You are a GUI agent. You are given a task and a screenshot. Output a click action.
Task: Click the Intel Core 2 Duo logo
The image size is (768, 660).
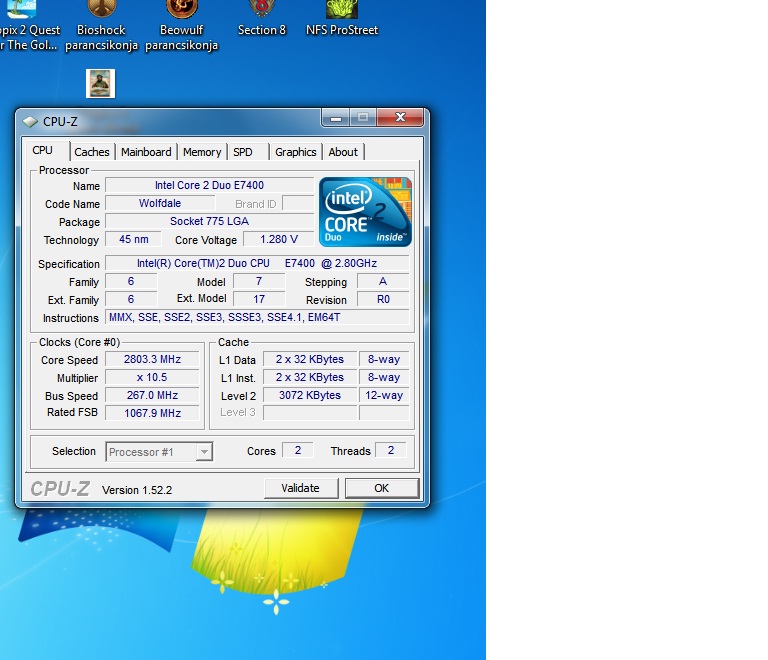365,212
